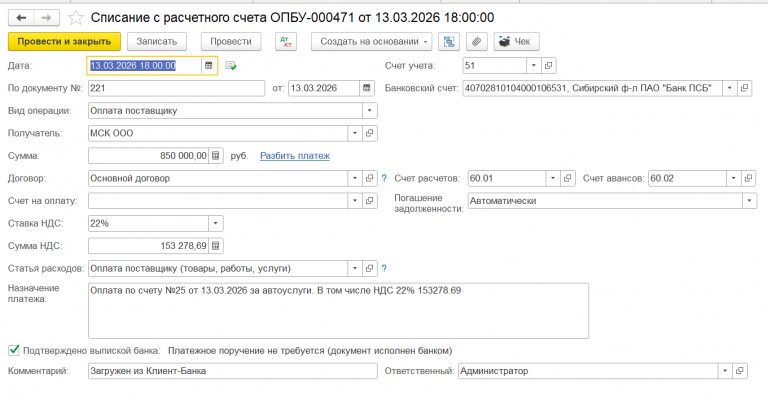Click Платежное поручение не требуется text
768x409 pixels.
coord(310,351)
